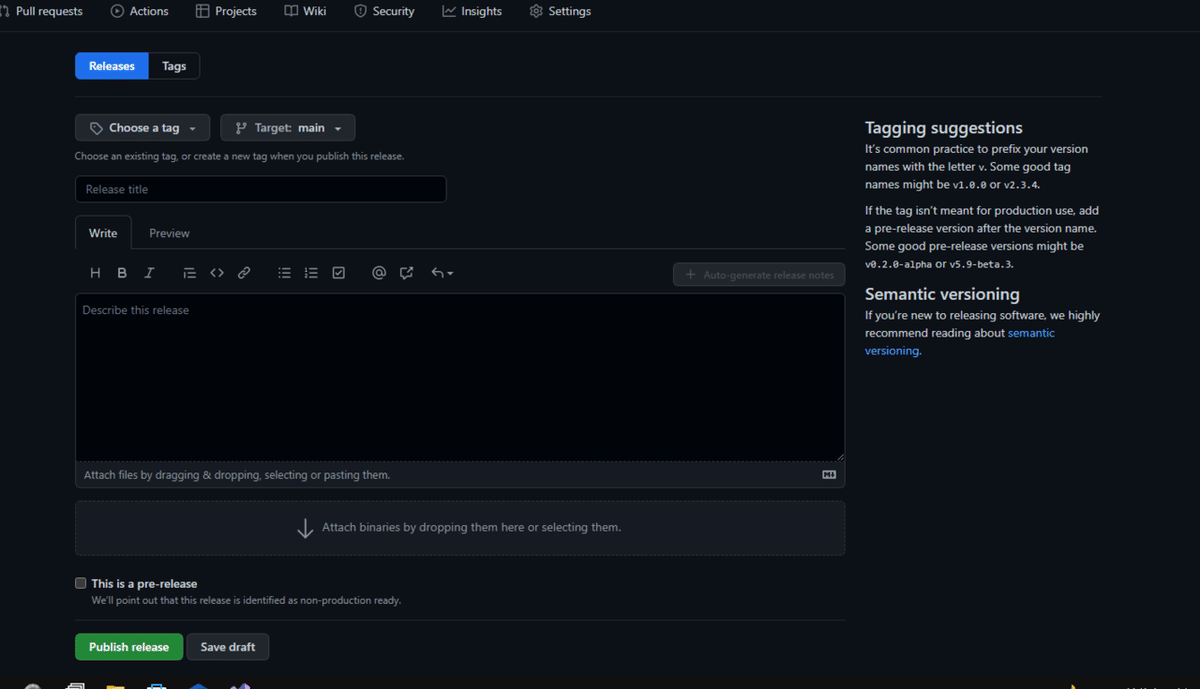Click the Save draft button
The image size is (1200, 689).
228,647
